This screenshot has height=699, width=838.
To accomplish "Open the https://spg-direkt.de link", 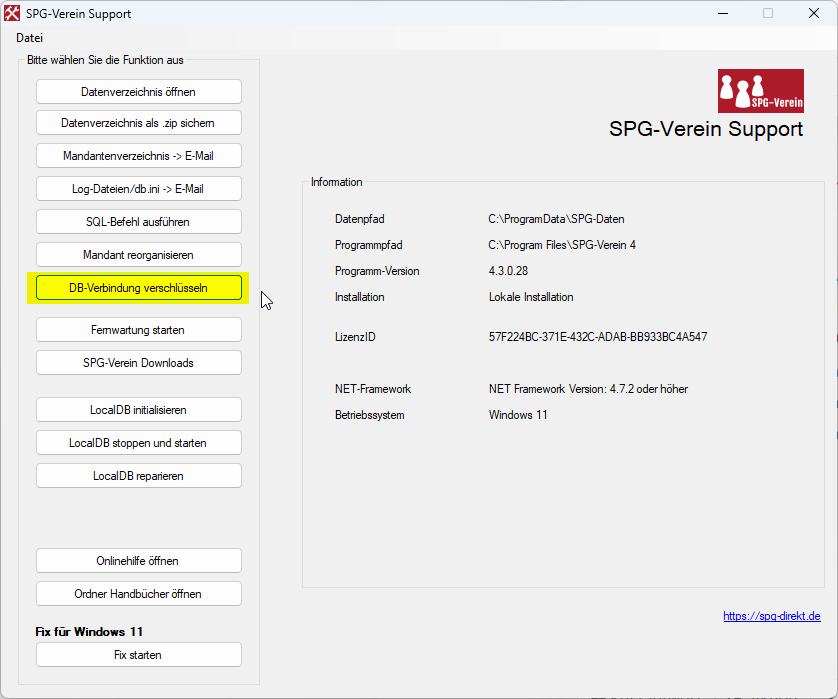I will point(772,616).
